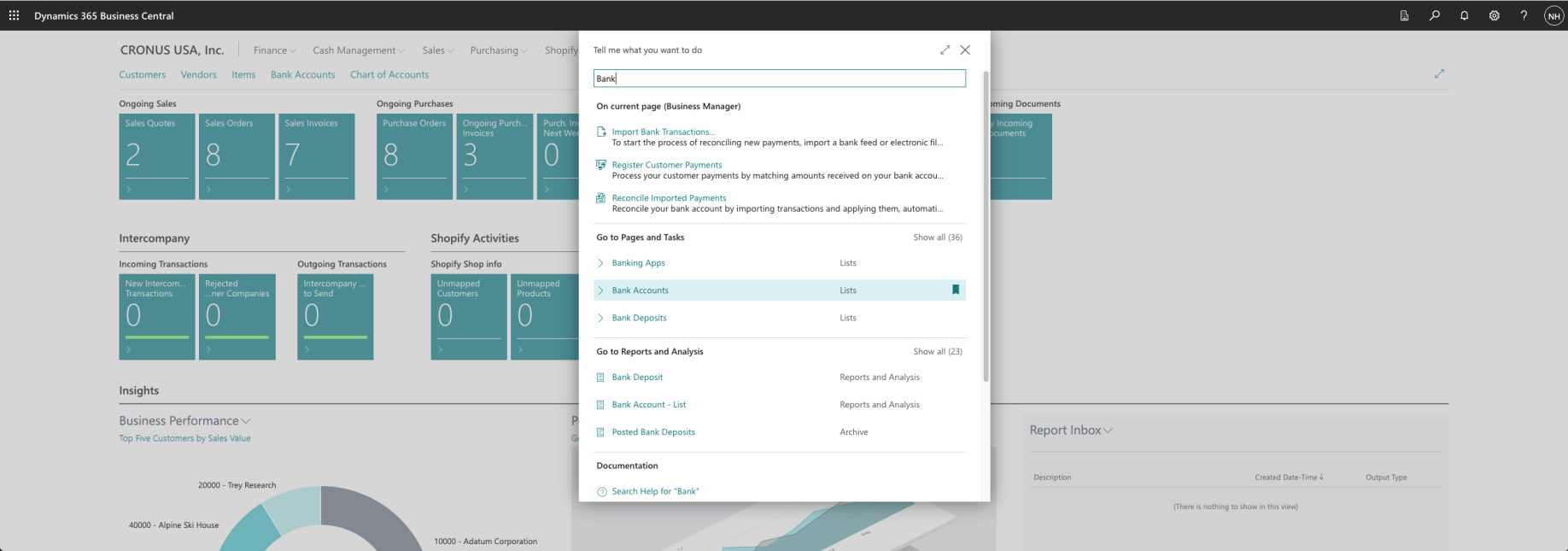
Task: Click the Tell Me dialog scrollbar
Action: pos(986,226)
